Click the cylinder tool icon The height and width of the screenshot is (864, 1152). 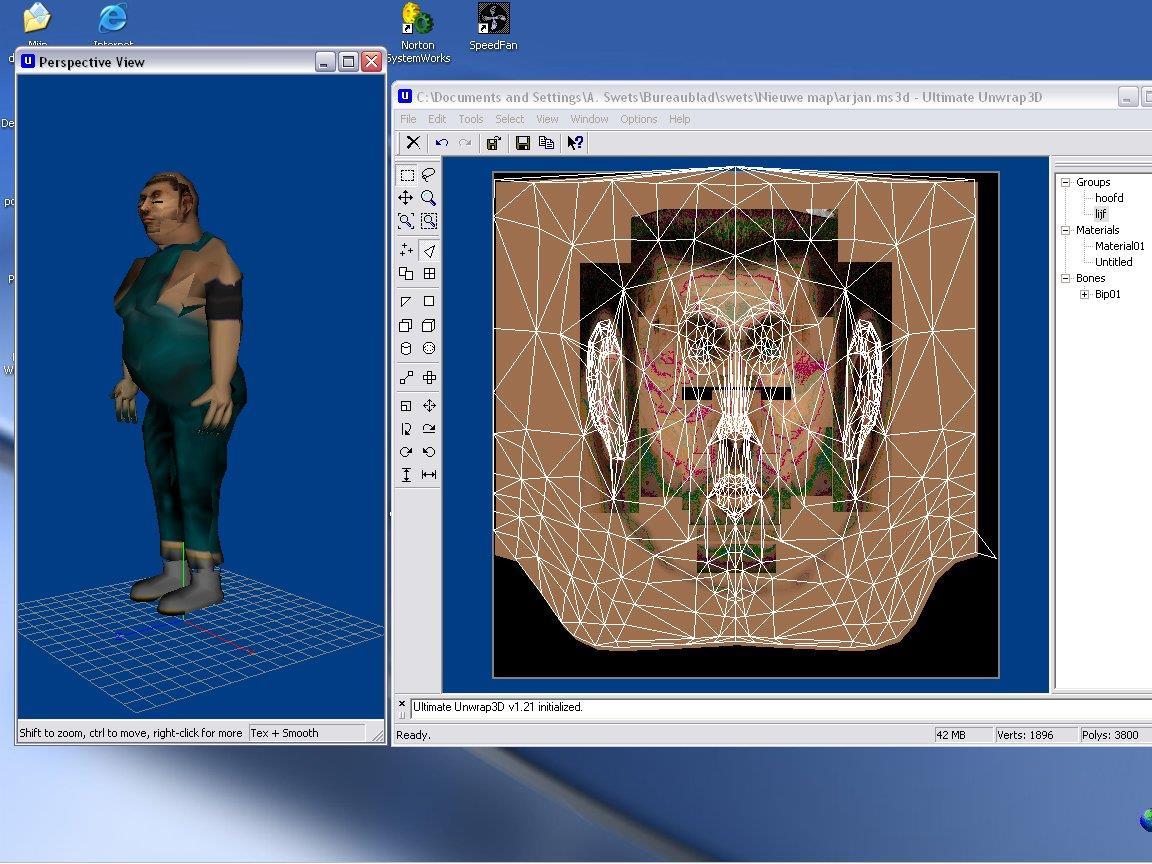pos(406,348)
